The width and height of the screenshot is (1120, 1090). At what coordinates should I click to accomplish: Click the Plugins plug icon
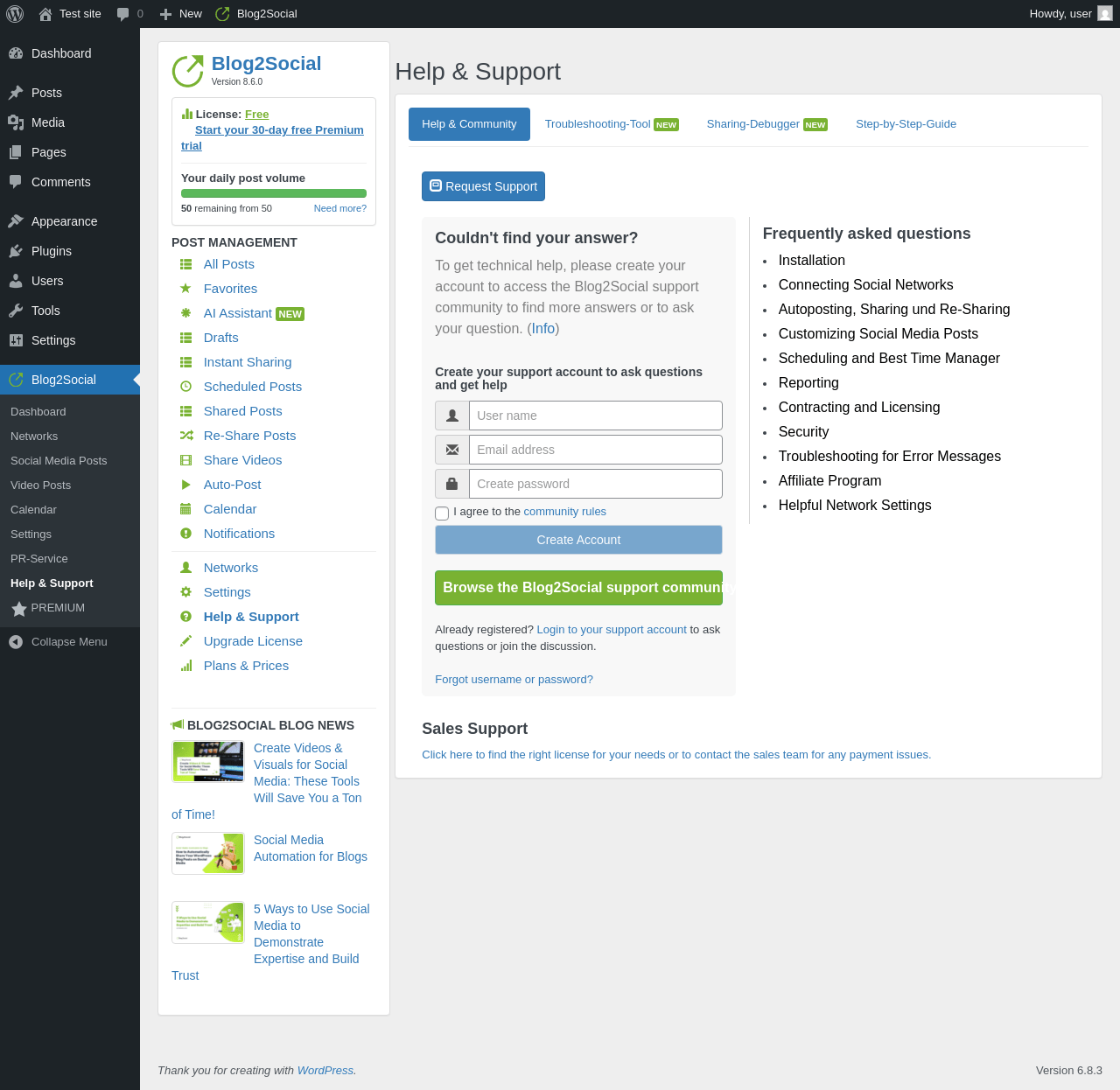[16, 251]
